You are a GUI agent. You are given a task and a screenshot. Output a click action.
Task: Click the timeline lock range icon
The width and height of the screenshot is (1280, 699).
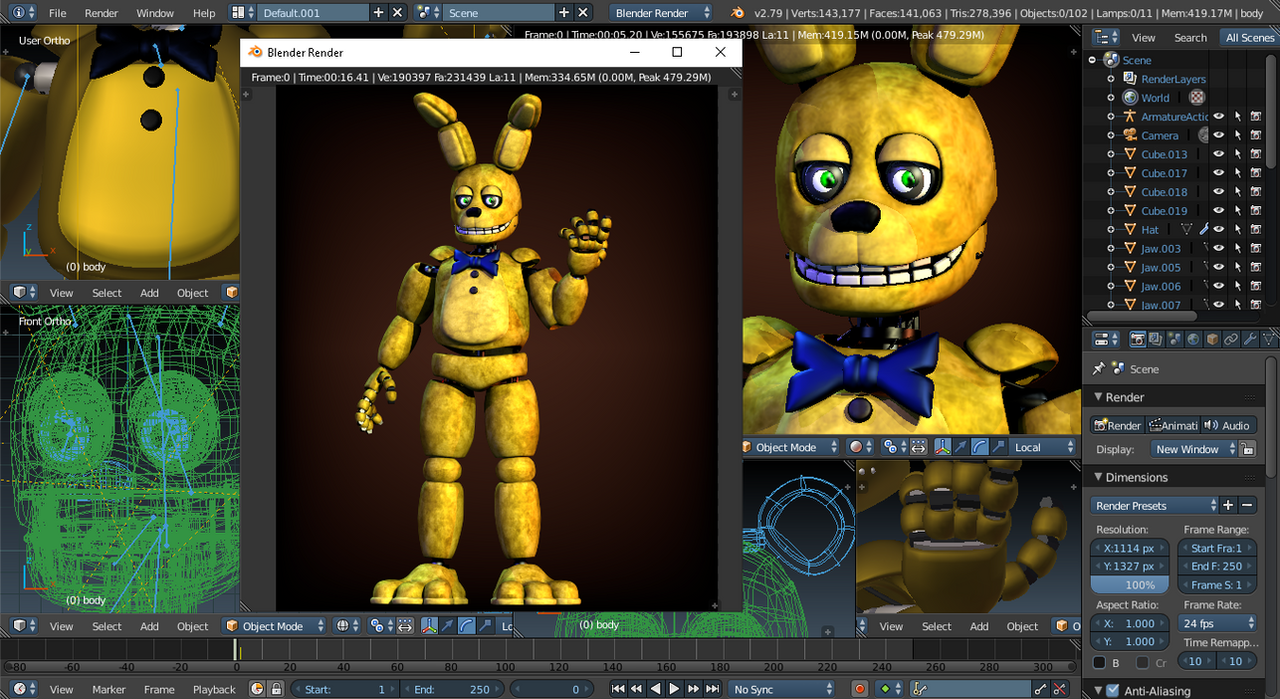pyautogui.click(x=276, y=689)
